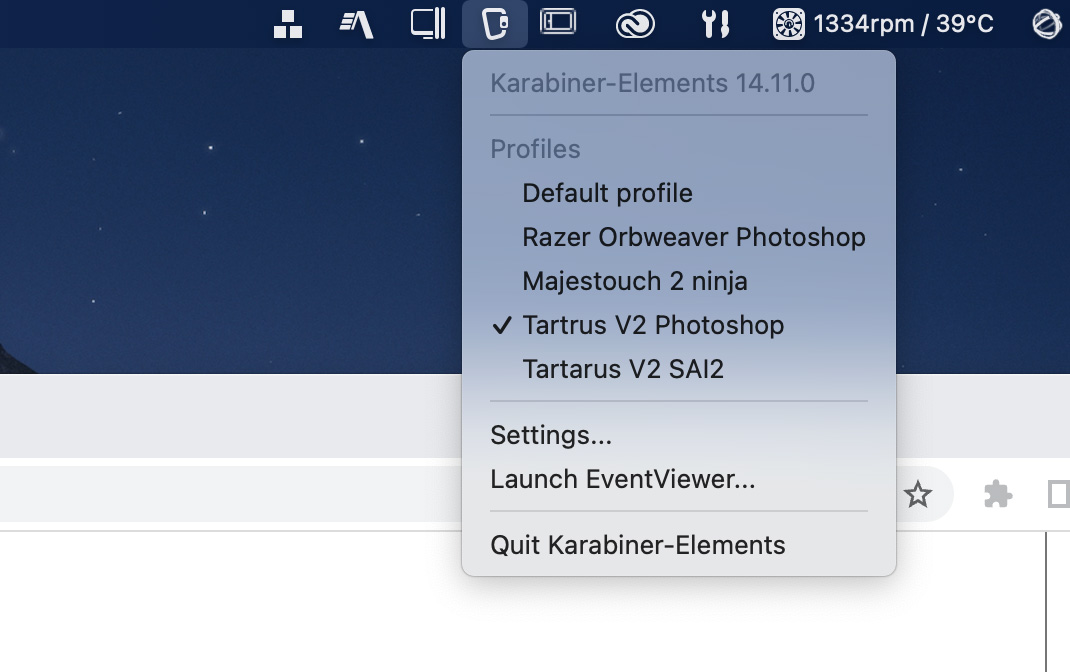
Task: Select the Default profile
Action: [x=678, y=193]
